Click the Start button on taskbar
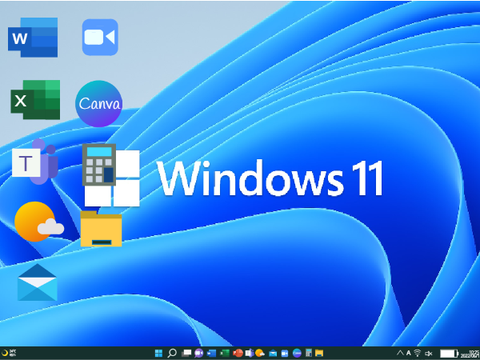Image resolution: width=480 pixels, height=360 pixels. (159, 353)
